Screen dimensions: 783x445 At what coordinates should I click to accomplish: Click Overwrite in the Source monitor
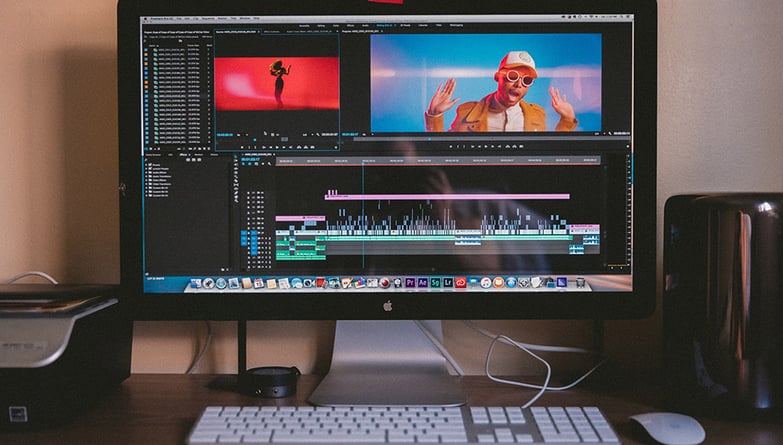306,147
